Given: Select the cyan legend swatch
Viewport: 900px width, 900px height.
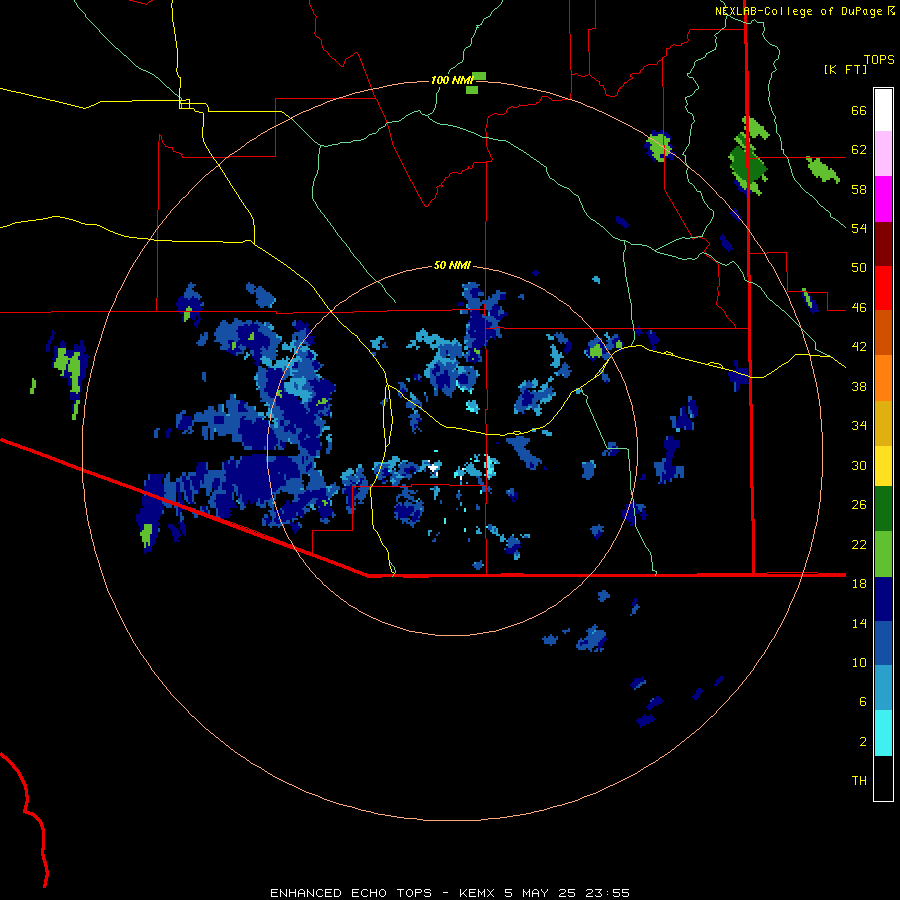Looking at the screenshot, I should (883, 733).
